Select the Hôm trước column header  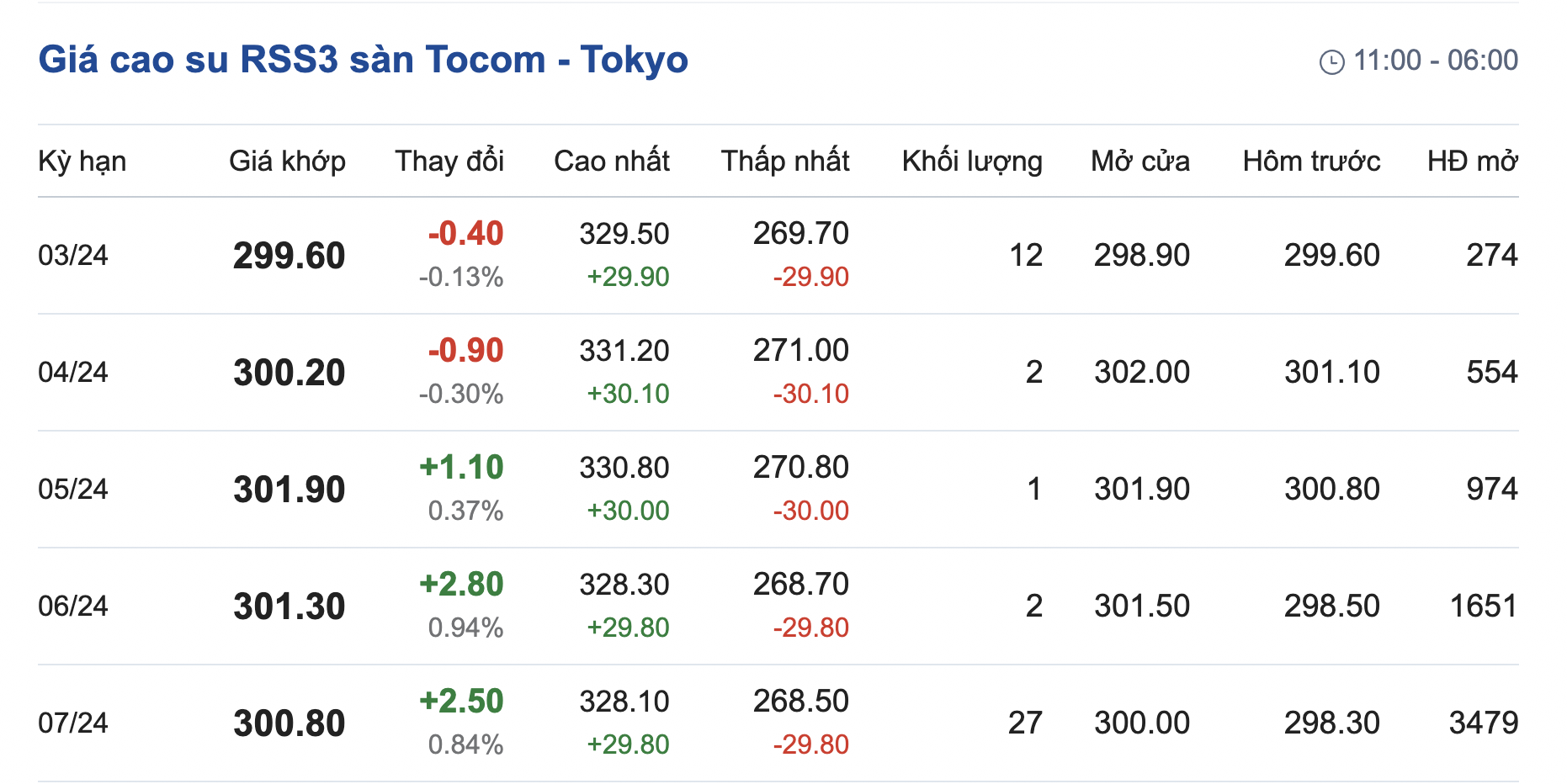[x=1311, y=161]
